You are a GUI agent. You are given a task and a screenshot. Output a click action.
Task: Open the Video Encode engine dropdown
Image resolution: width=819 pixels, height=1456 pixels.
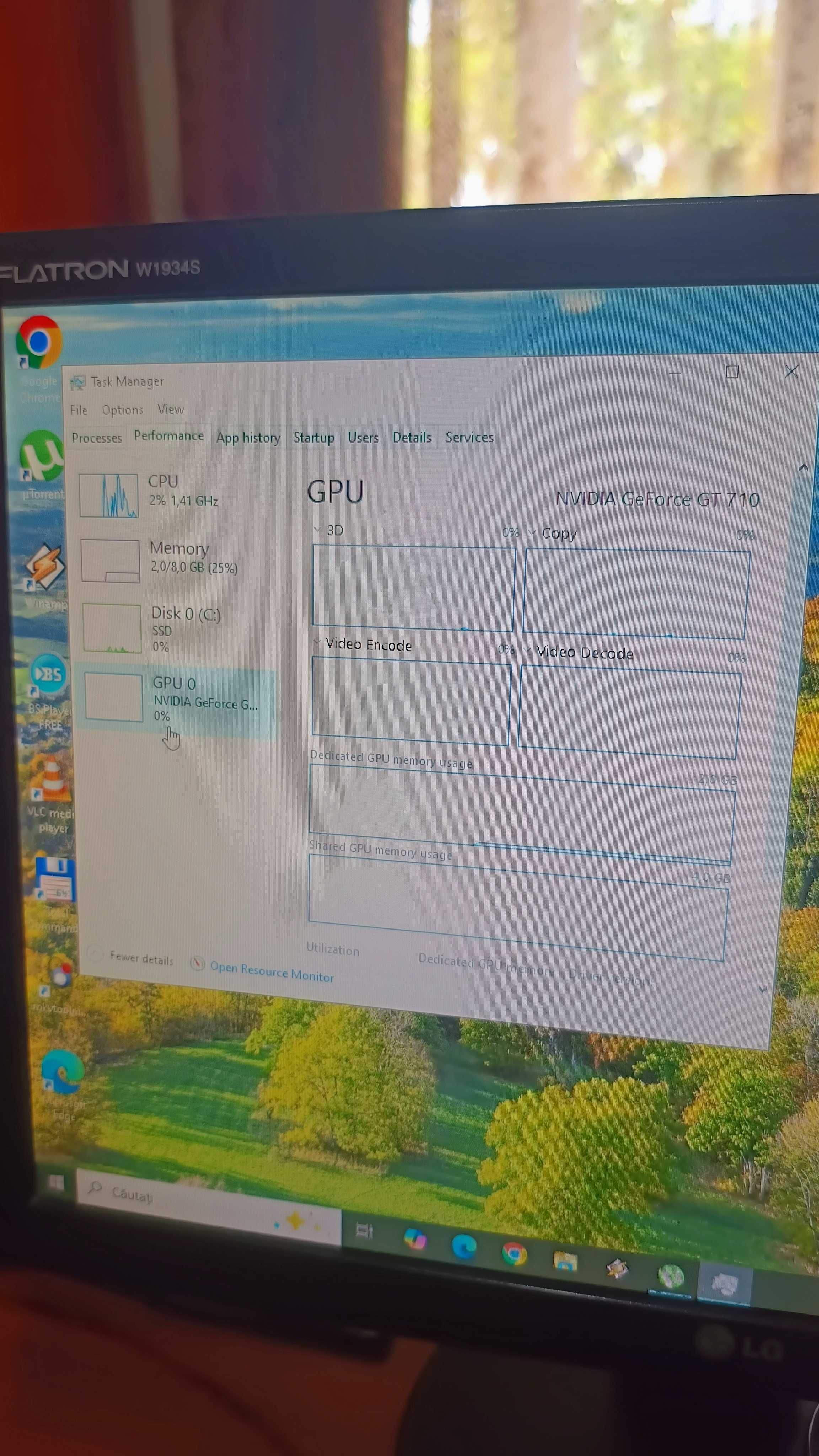316,642
